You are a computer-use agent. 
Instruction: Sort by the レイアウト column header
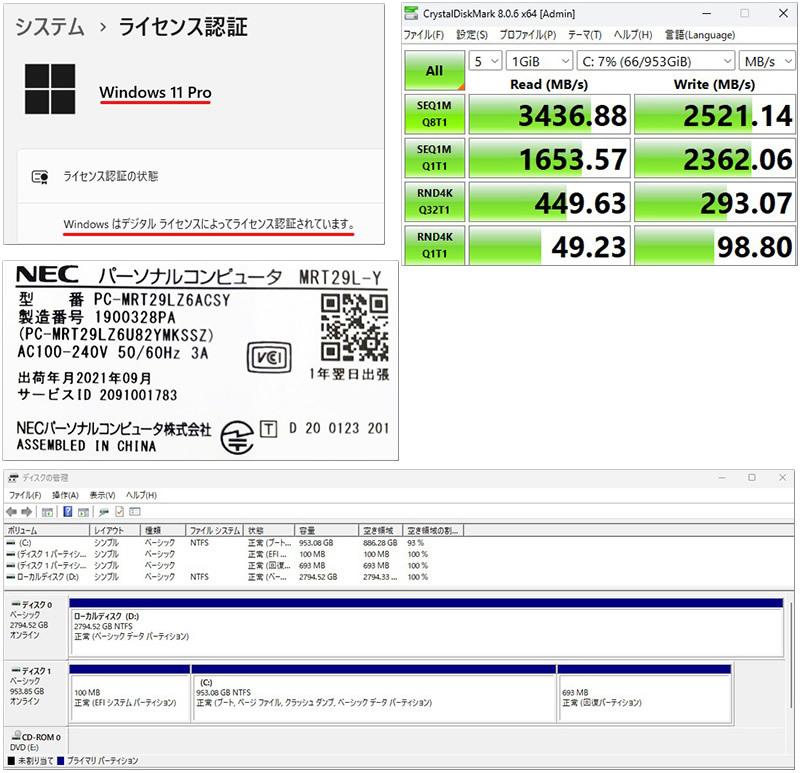[x=115, y=531]
